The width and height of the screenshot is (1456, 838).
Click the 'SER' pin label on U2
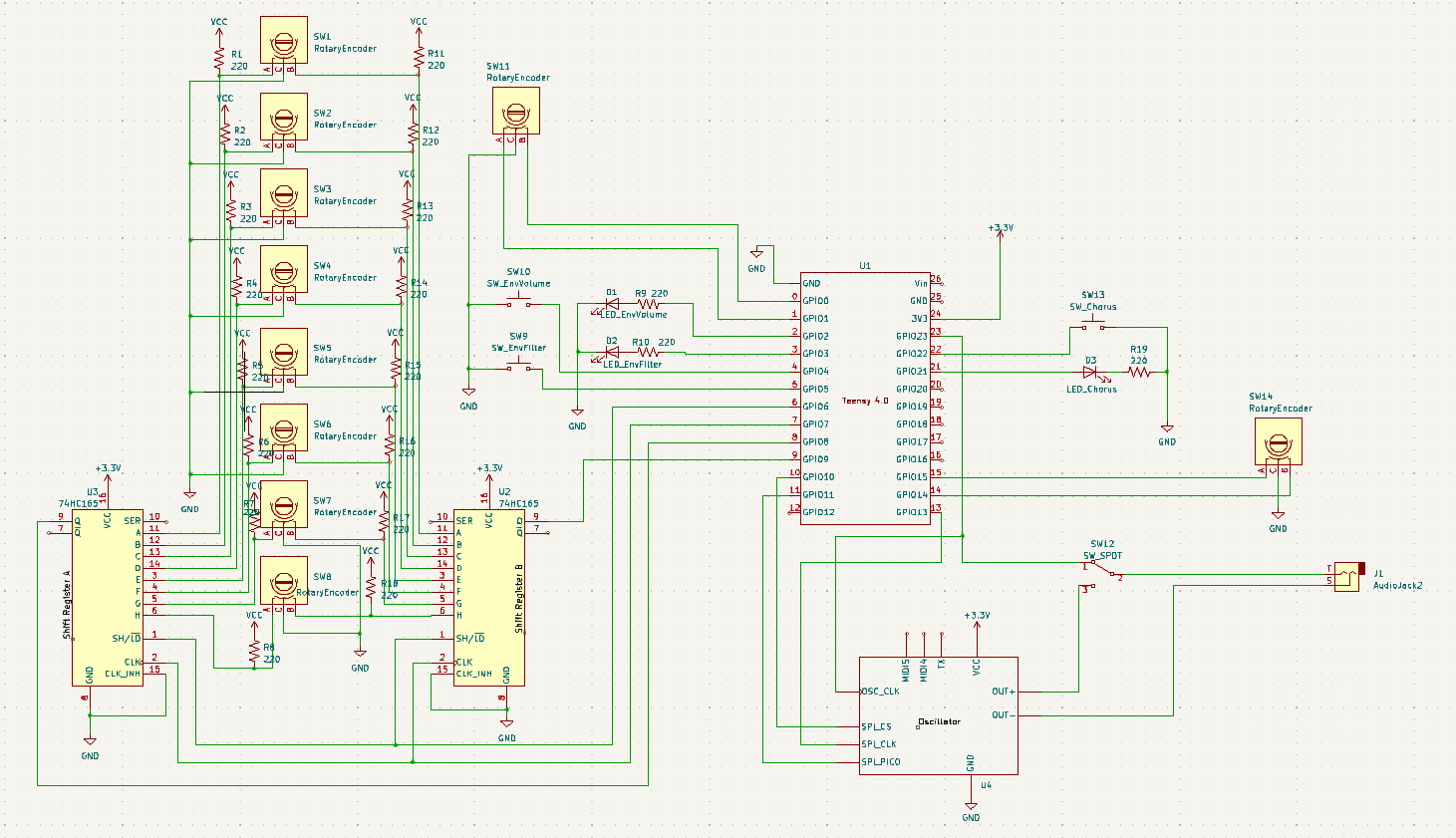[x=464, y=521]
